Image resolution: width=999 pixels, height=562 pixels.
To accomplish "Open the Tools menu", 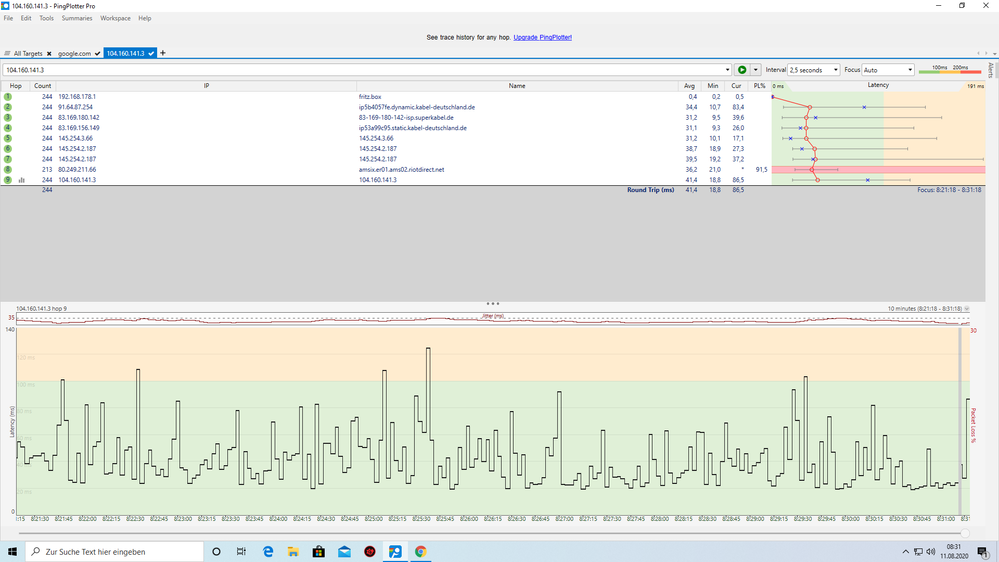I will (47, 18).
